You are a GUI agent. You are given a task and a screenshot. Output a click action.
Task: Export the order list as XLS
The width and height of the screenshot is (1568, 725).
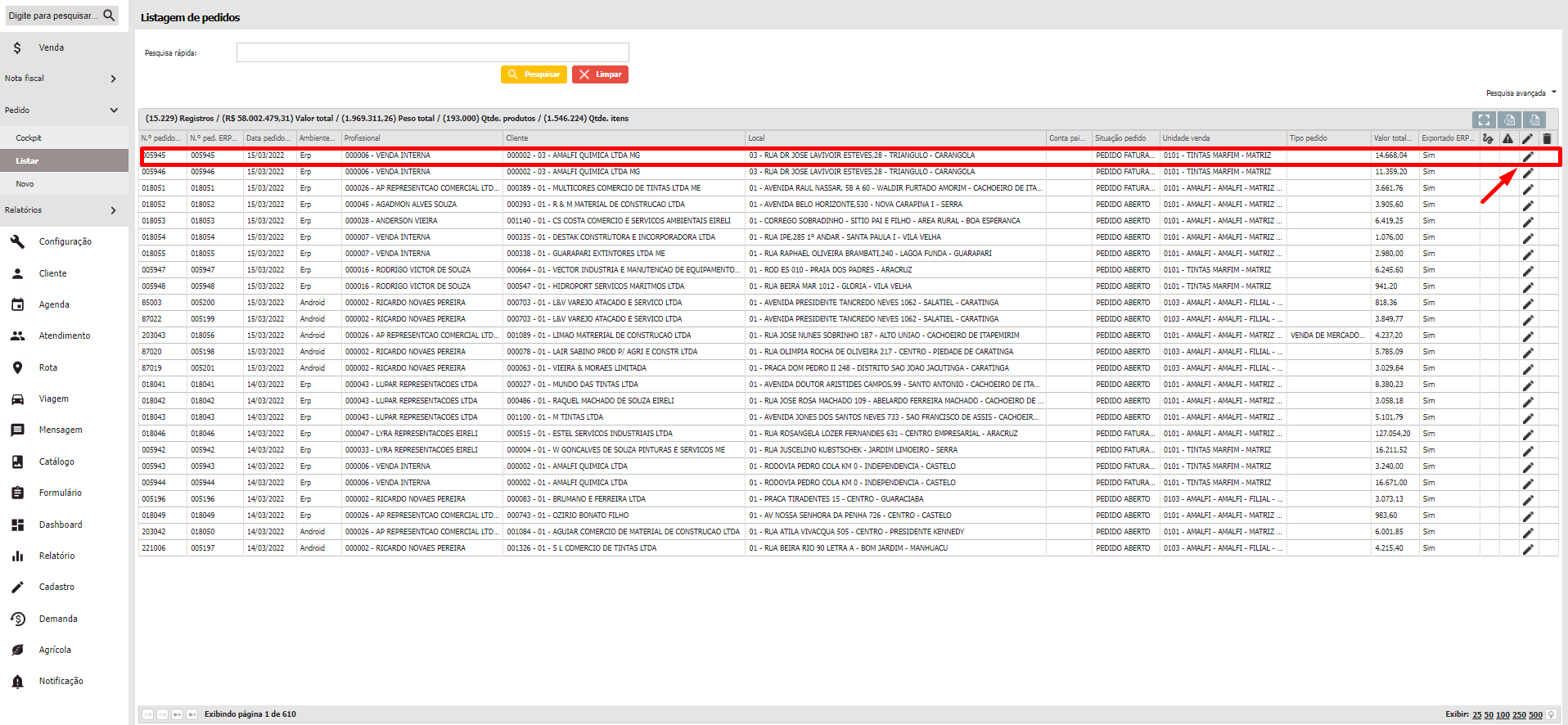coord(1534,119)
